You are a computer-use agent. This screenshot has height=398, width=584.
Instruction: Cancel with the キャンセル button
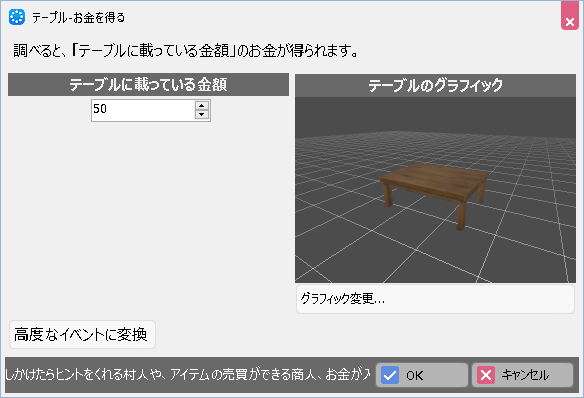pos(522,375)
